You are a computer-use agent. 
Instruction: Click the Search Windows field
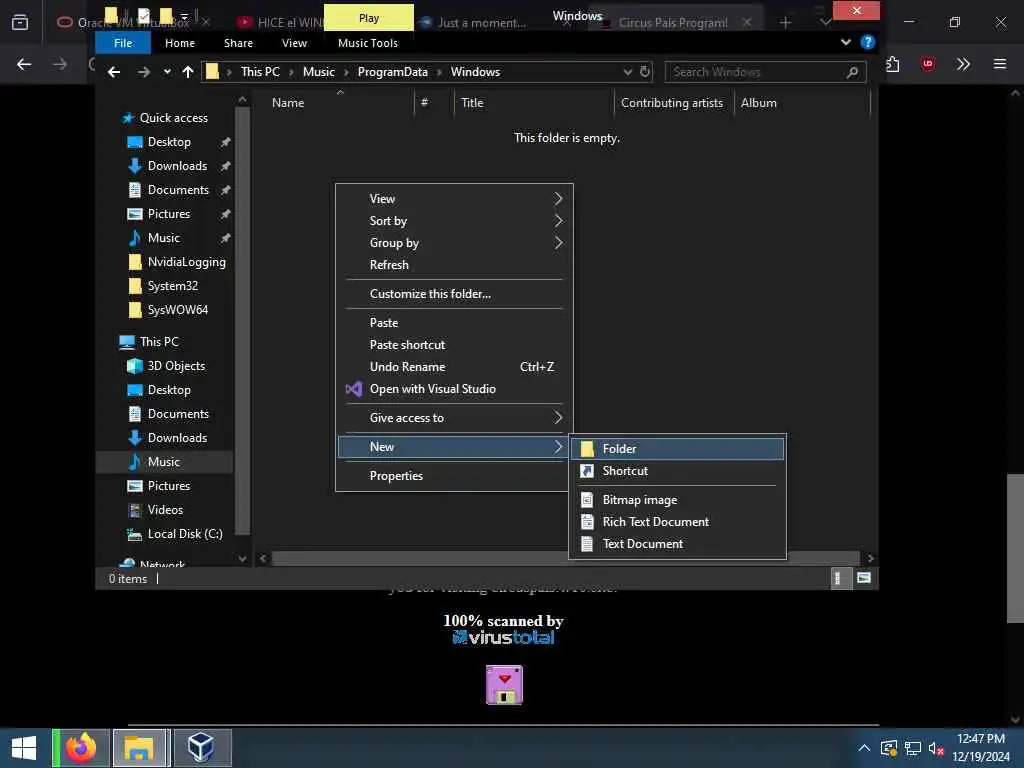pyautogui.click(x=765, y=72)
